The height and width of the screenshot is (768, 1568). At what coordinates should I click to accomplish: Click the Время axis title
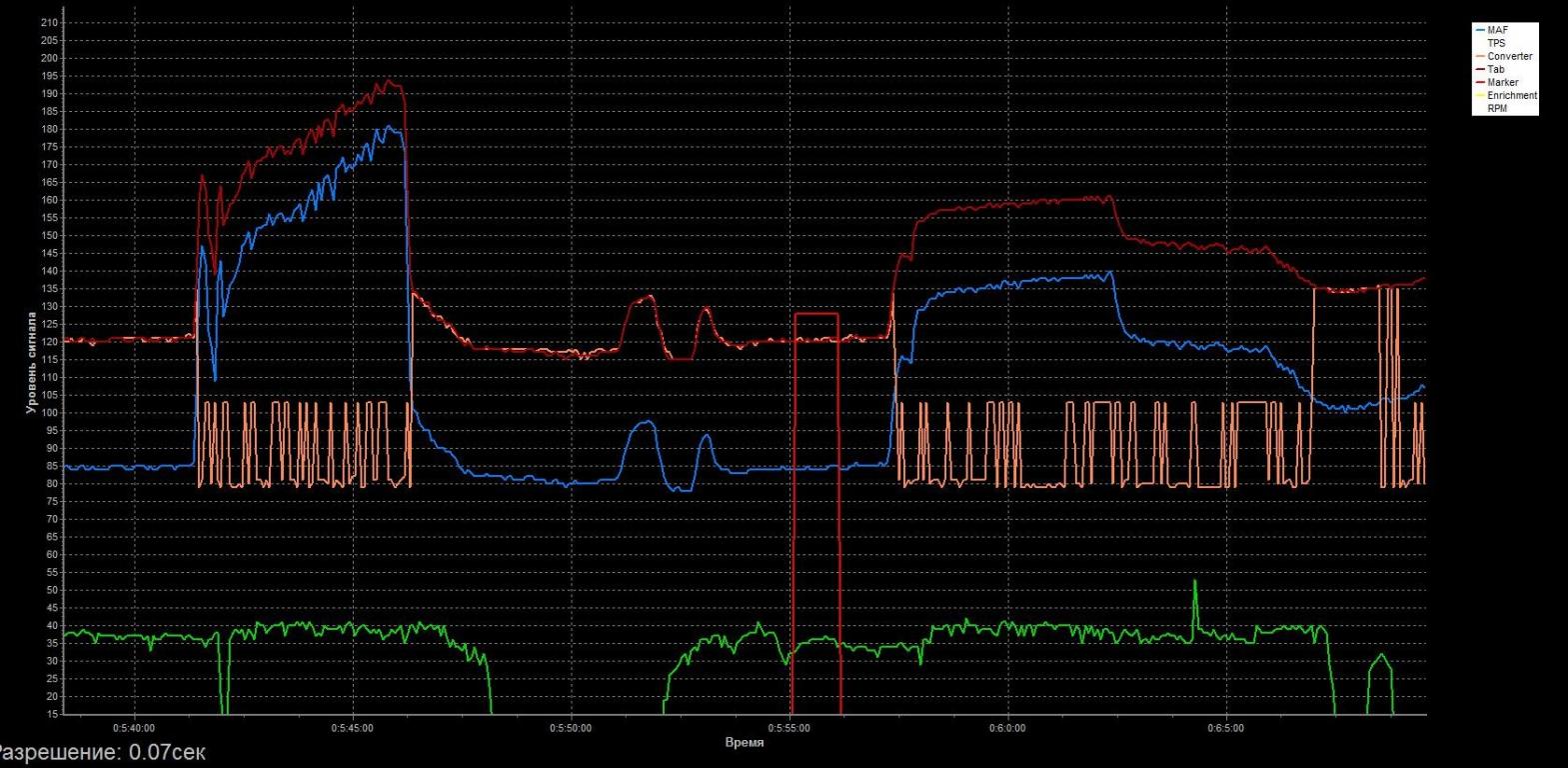(x=745, y=743)
